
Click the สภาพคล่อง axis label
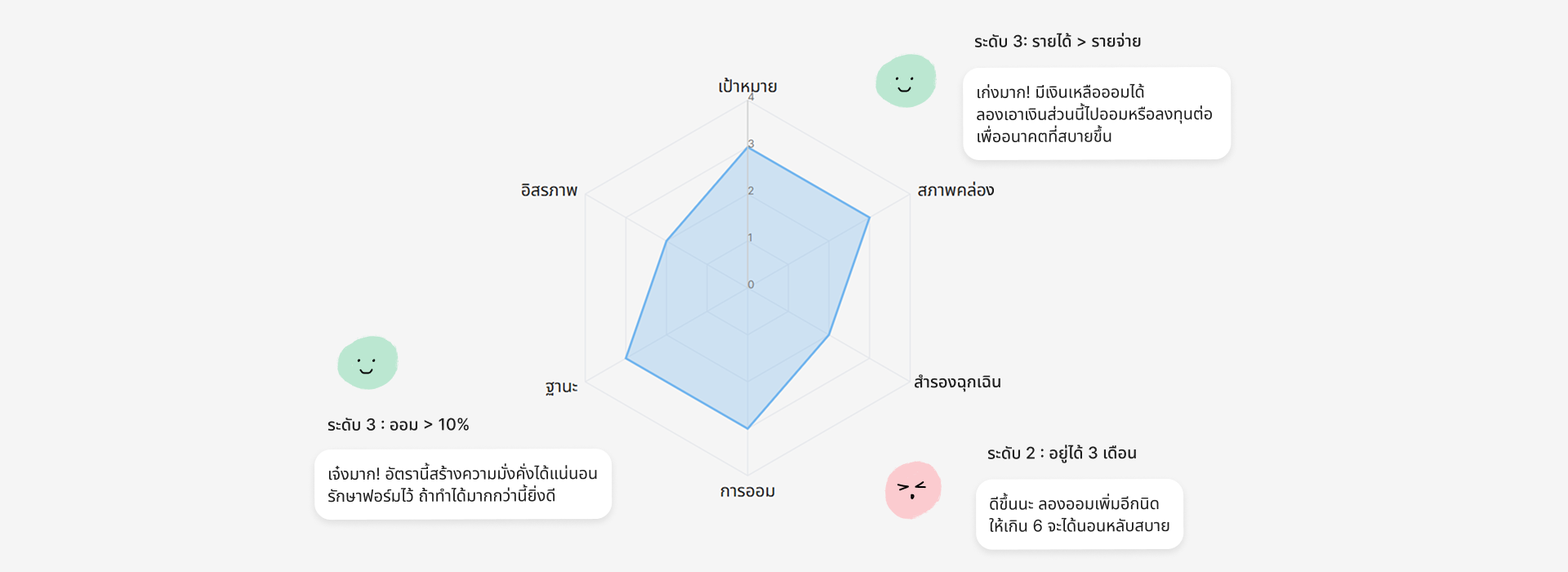point(955,190)
